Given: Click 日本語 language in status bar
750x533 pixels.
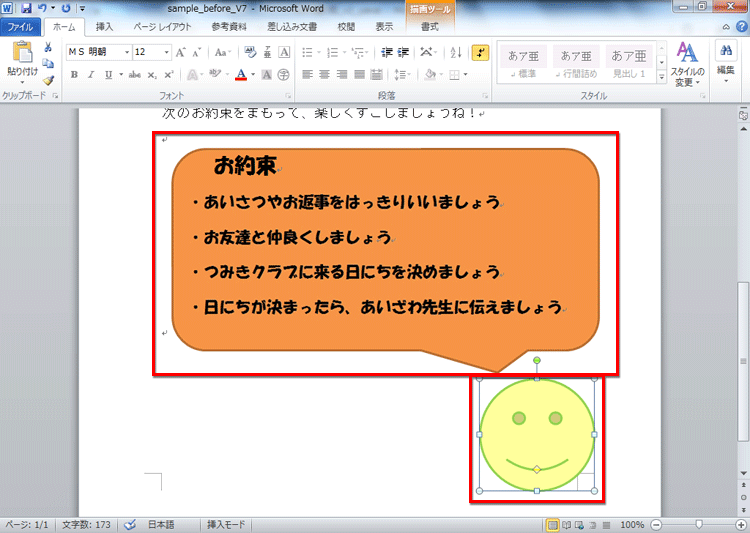Looking at the screenshot, I should pyautogui.click(x=161, y=525).
